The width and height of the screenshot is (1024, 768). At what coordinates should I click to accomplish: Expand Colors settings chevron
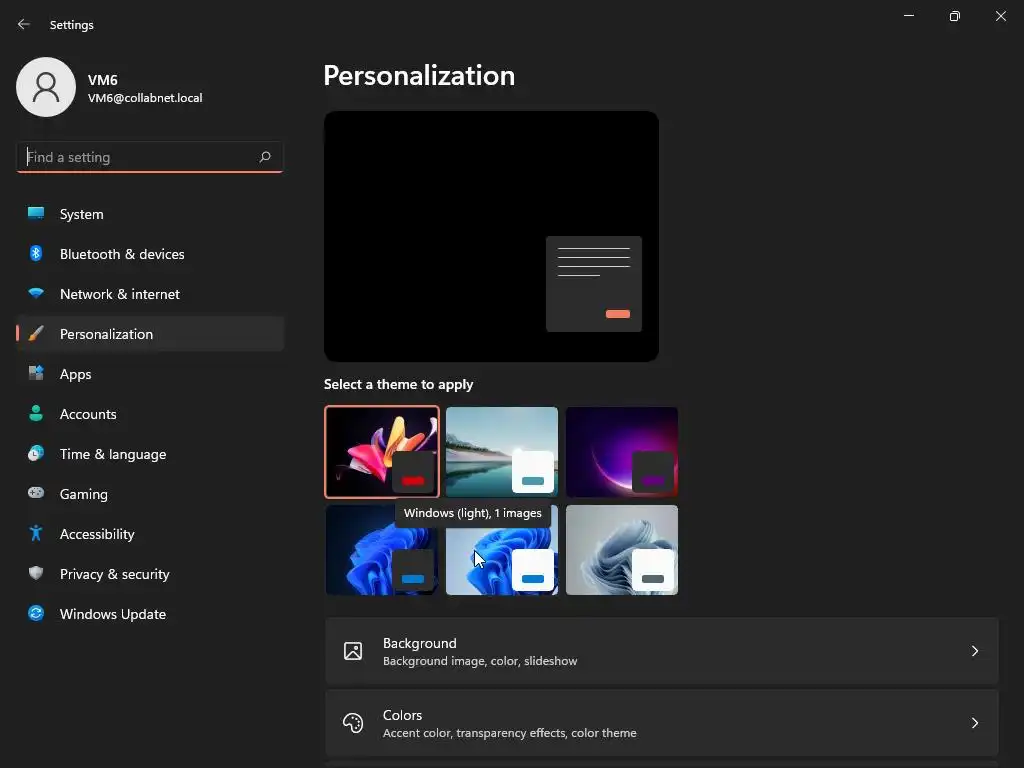pyautogui.click(x=974, y=723)
